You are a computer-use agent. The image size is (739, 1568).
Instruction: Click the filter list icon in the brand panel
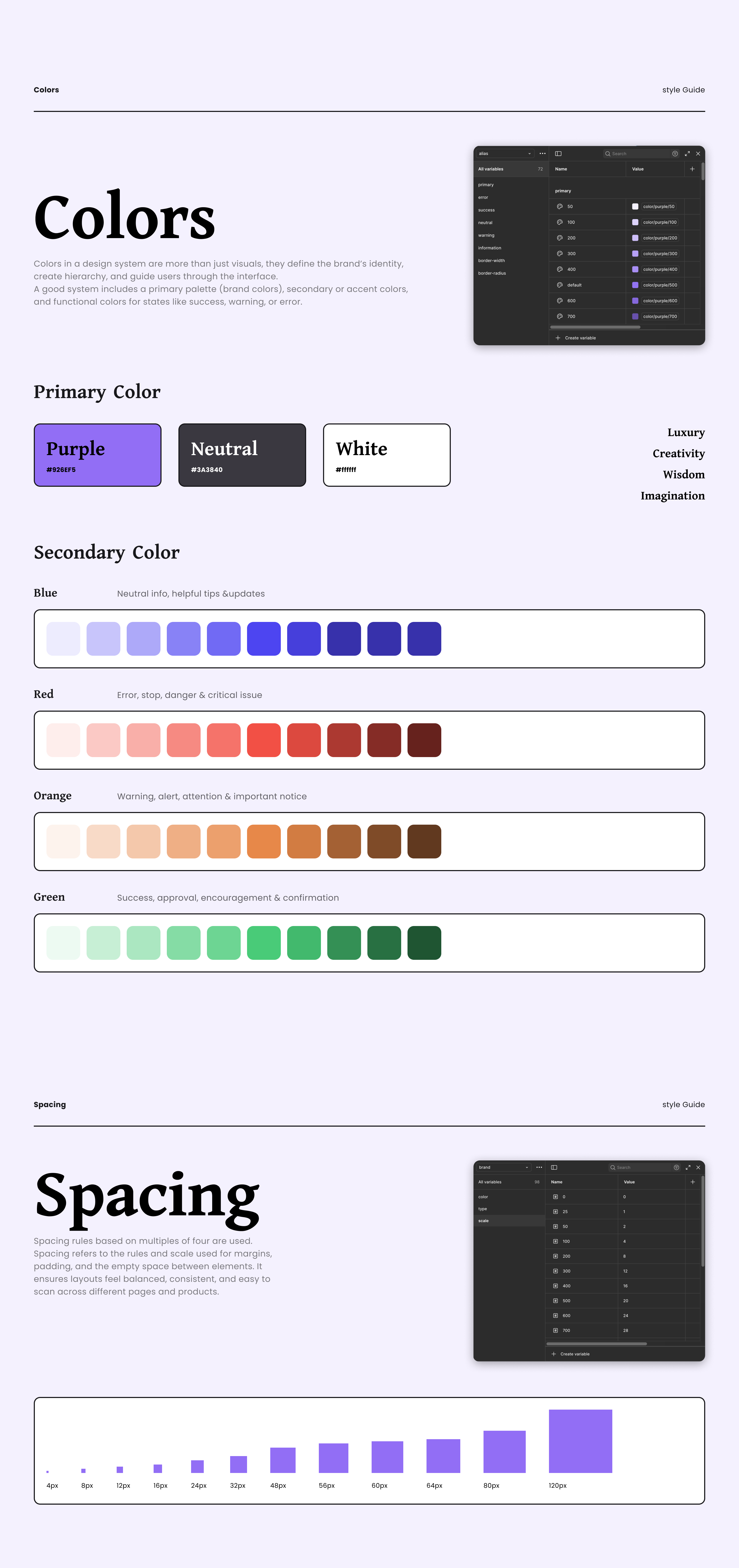(x=676, y=1168)
